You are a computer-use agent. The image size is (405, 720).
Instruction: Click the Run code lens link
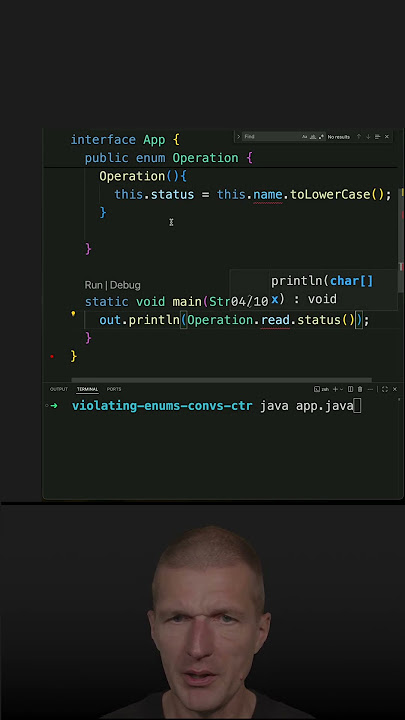93,285
